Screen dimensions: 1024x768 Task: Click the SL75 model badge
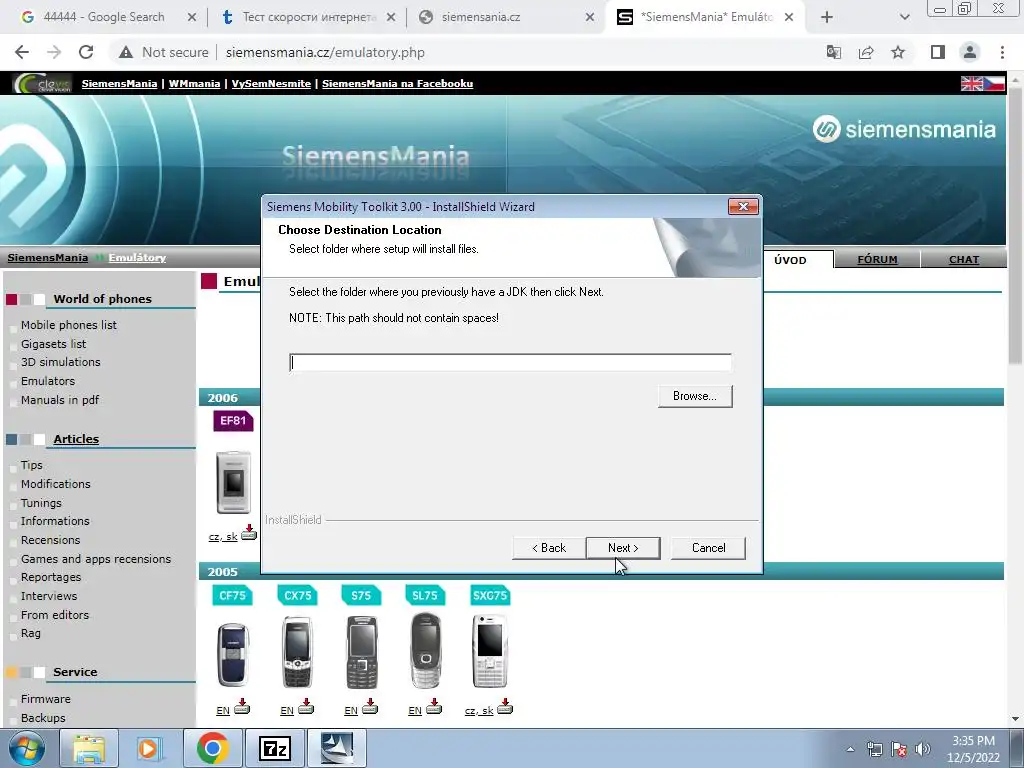(425, 596)
